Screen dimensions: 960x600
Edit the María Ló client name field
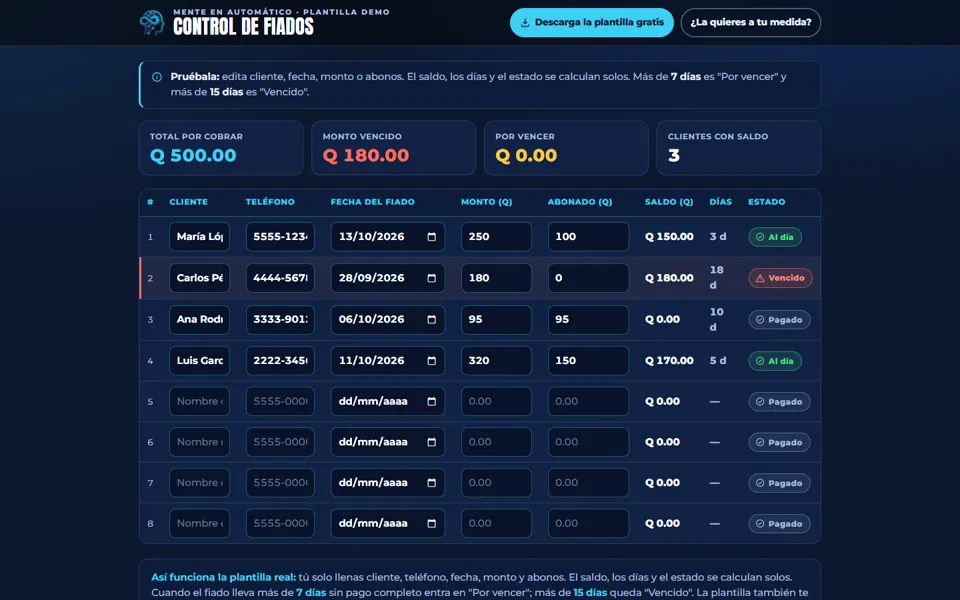[200, 237]
